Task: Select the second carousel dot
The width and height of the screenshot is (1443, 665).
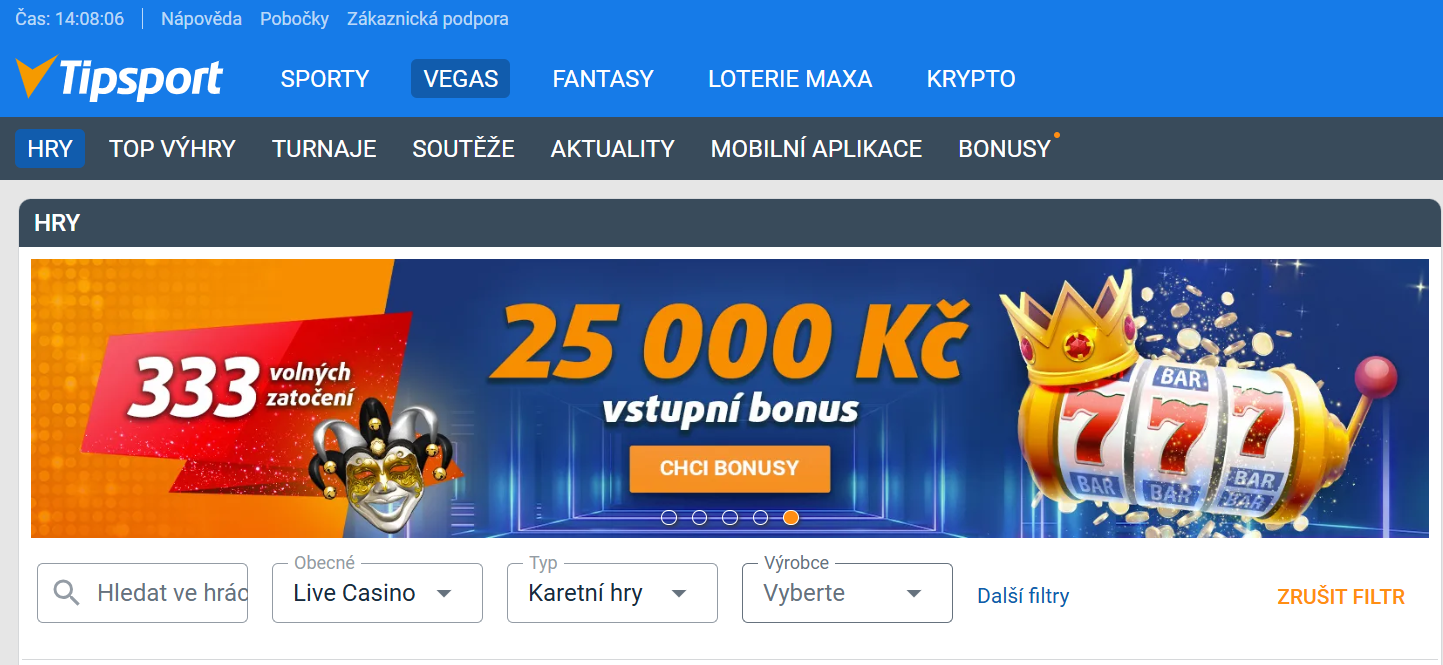Action: click(x=700, y=517)
